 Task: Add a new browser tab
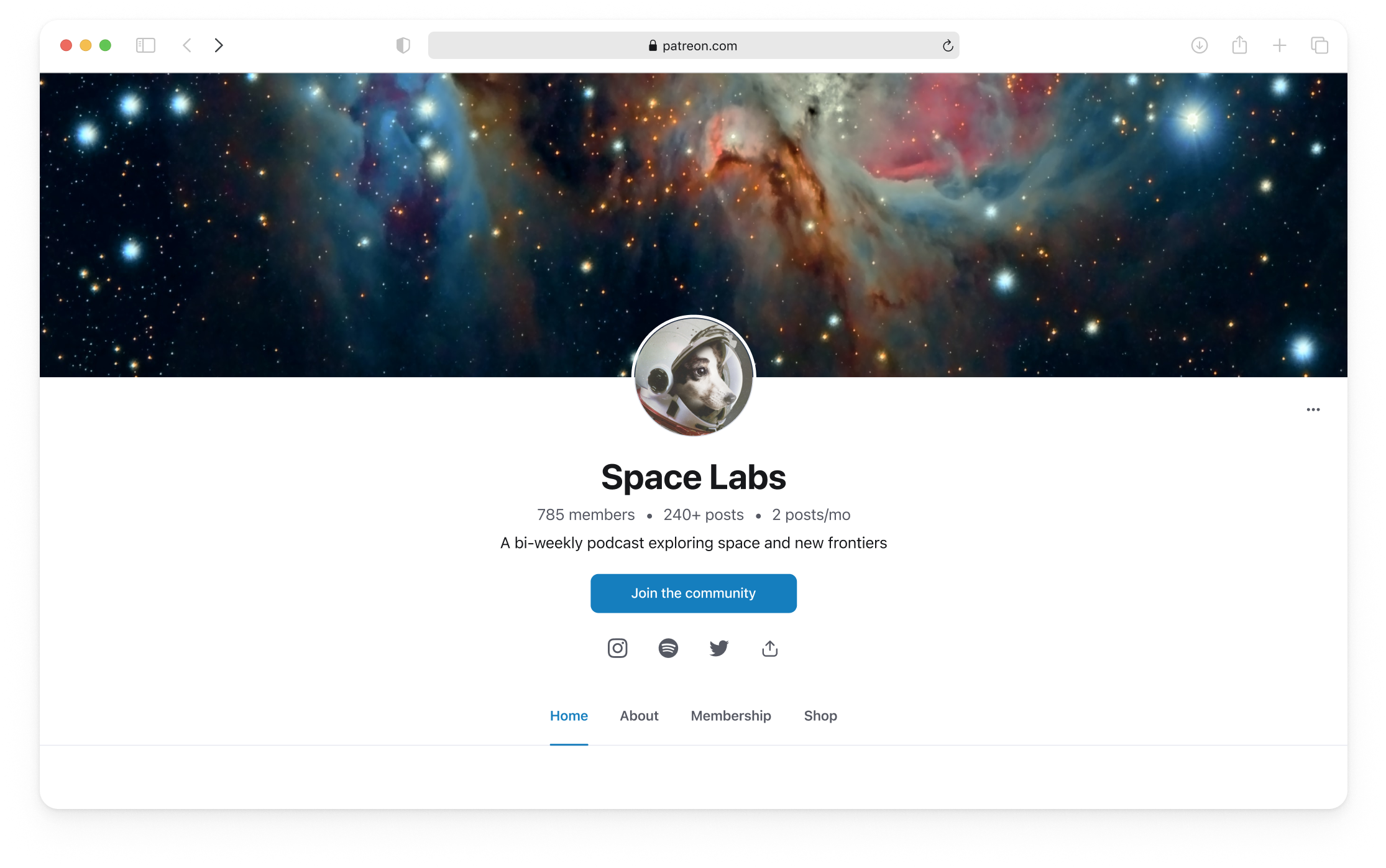(x=1279, y=45)
